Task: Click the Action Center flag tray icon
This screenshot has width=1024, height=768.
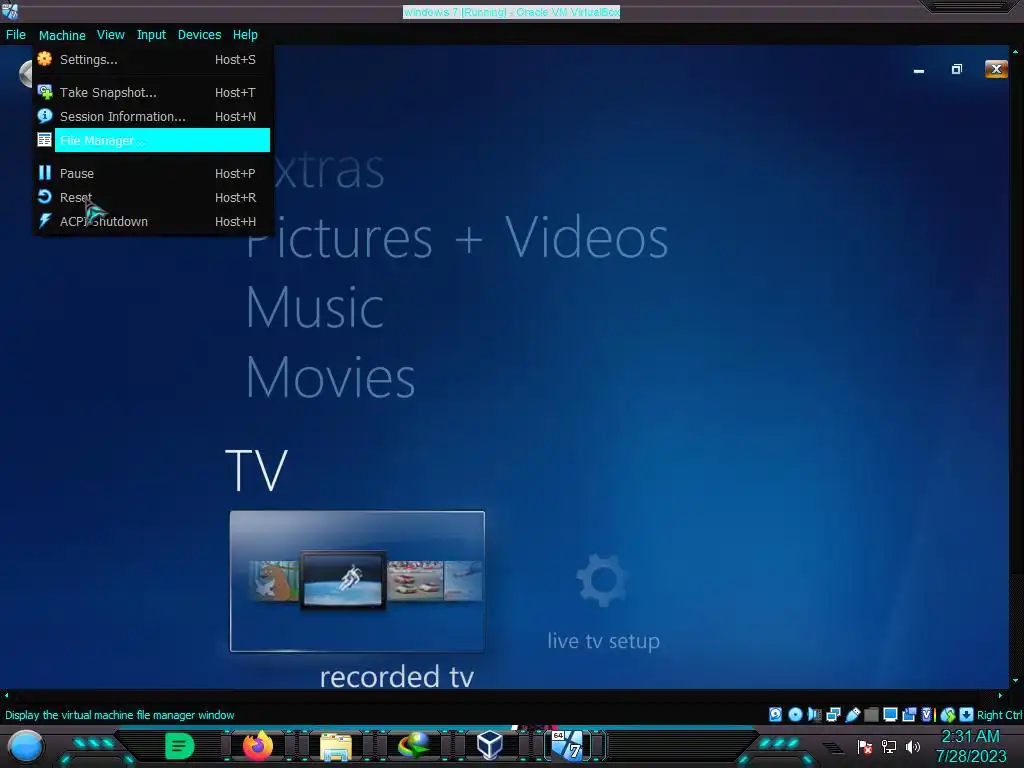Action: pyautogui.click(x=865, y=746)
